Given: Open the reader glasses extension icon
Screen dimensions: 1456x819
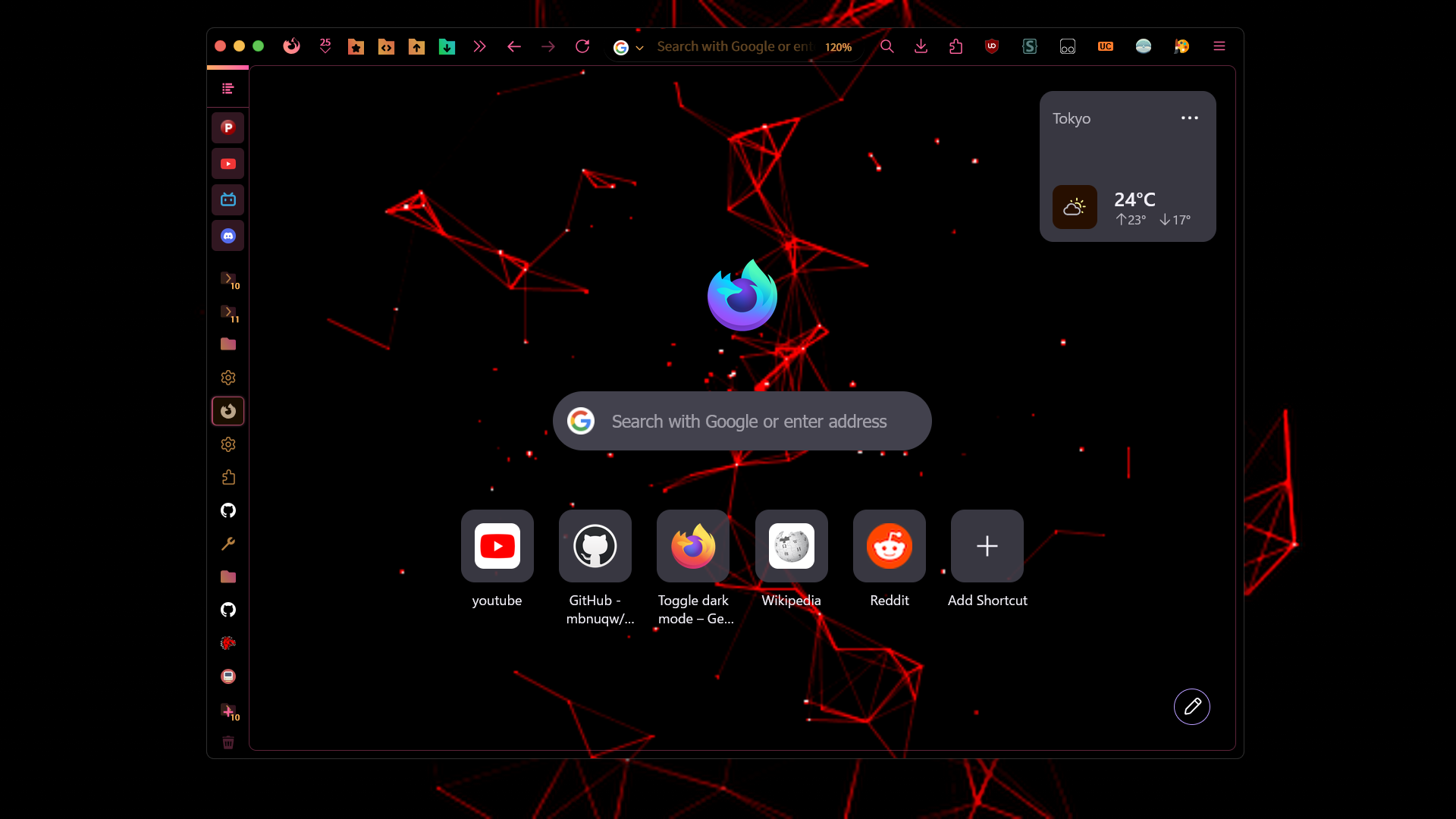Looking at the screenshot, I should click(x=1068, y=46).
